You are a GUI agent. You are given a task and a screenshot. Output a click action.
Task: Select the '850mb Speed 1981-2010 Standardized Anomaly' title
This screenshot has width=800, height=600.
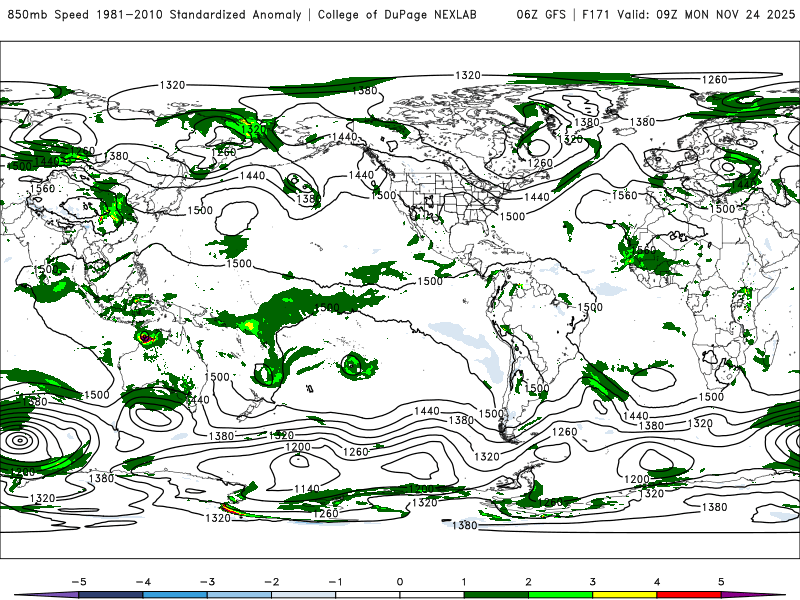[154, 14]
